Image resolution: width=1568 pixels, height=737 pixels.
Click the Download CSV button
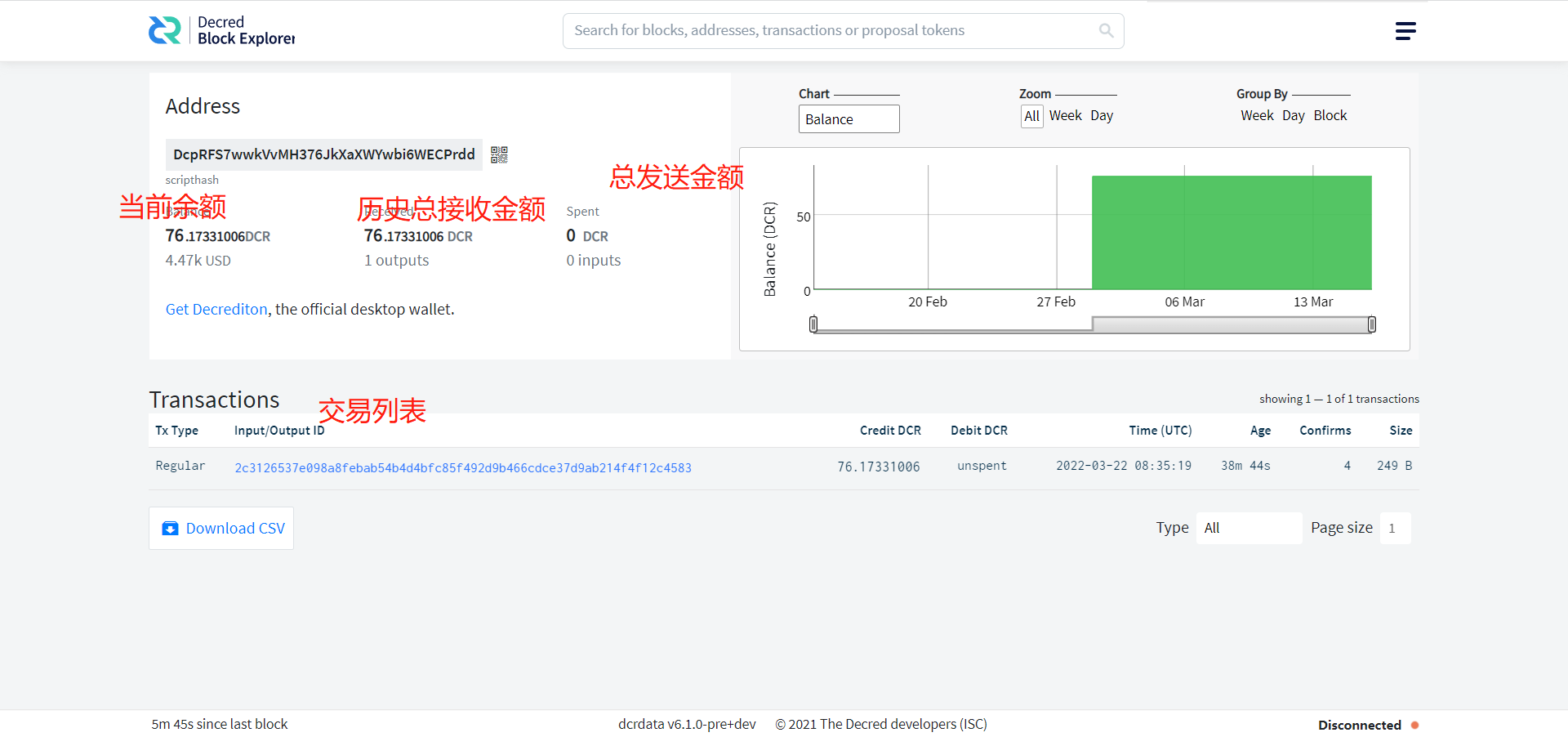pyautogui.click(x=220, y=528)
